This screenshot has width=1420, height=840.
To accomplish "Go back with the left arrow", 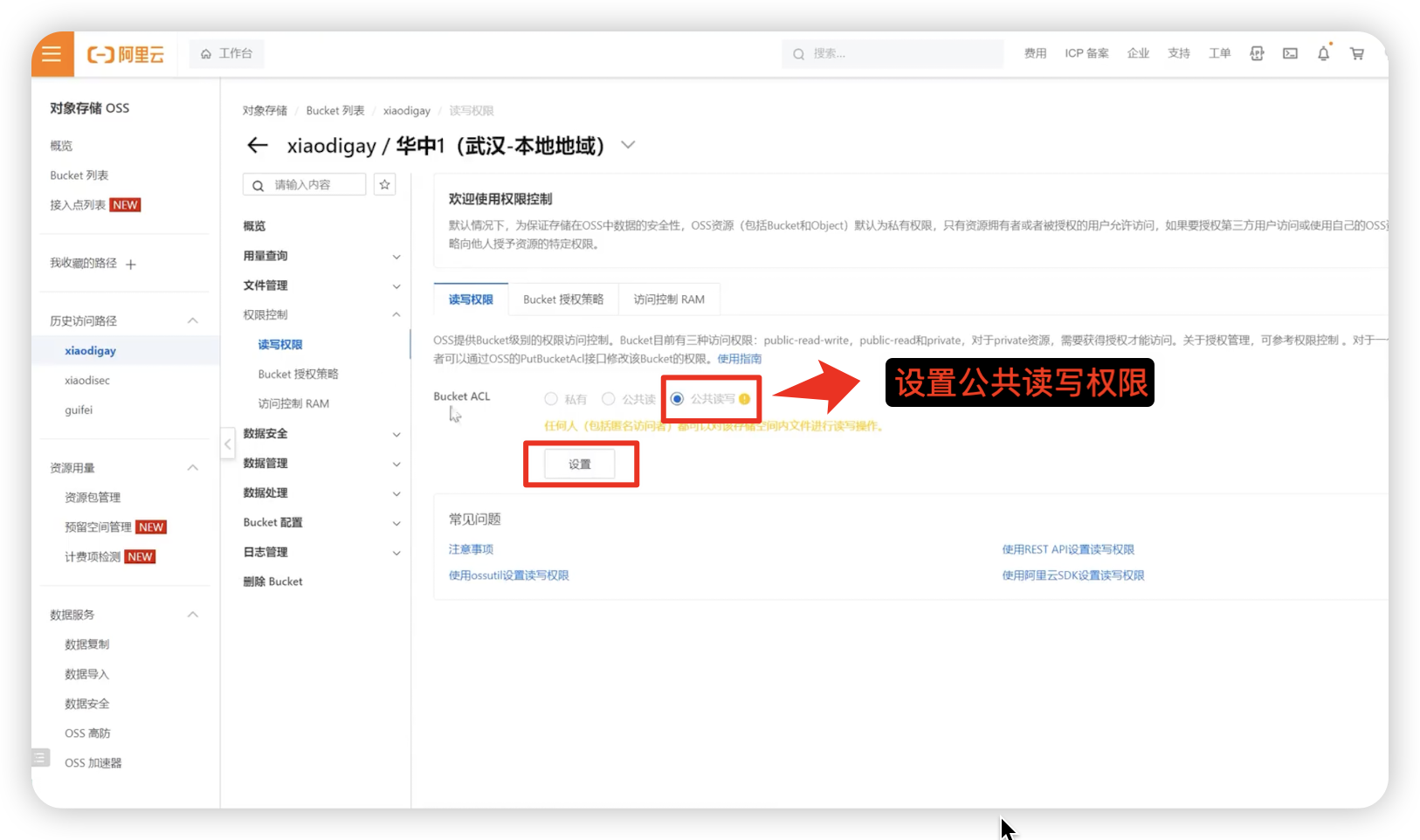I will point(257,145).
